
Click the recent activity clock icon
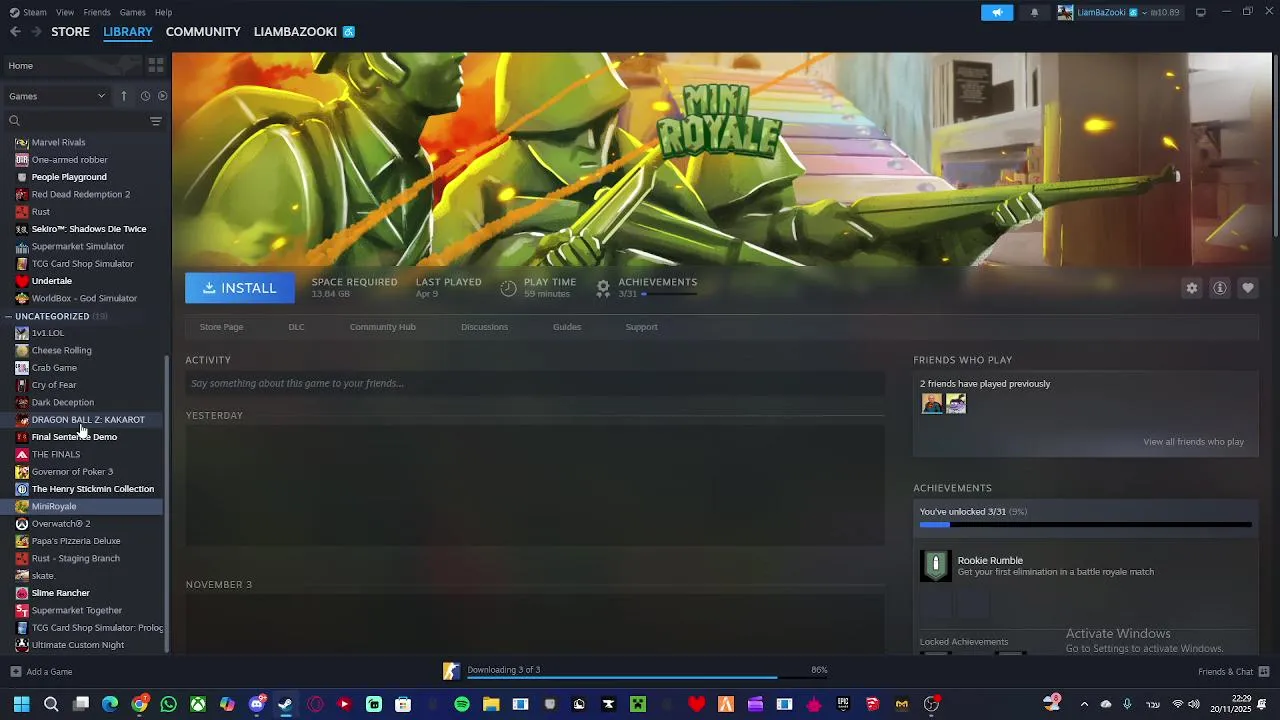coord(145,96)
